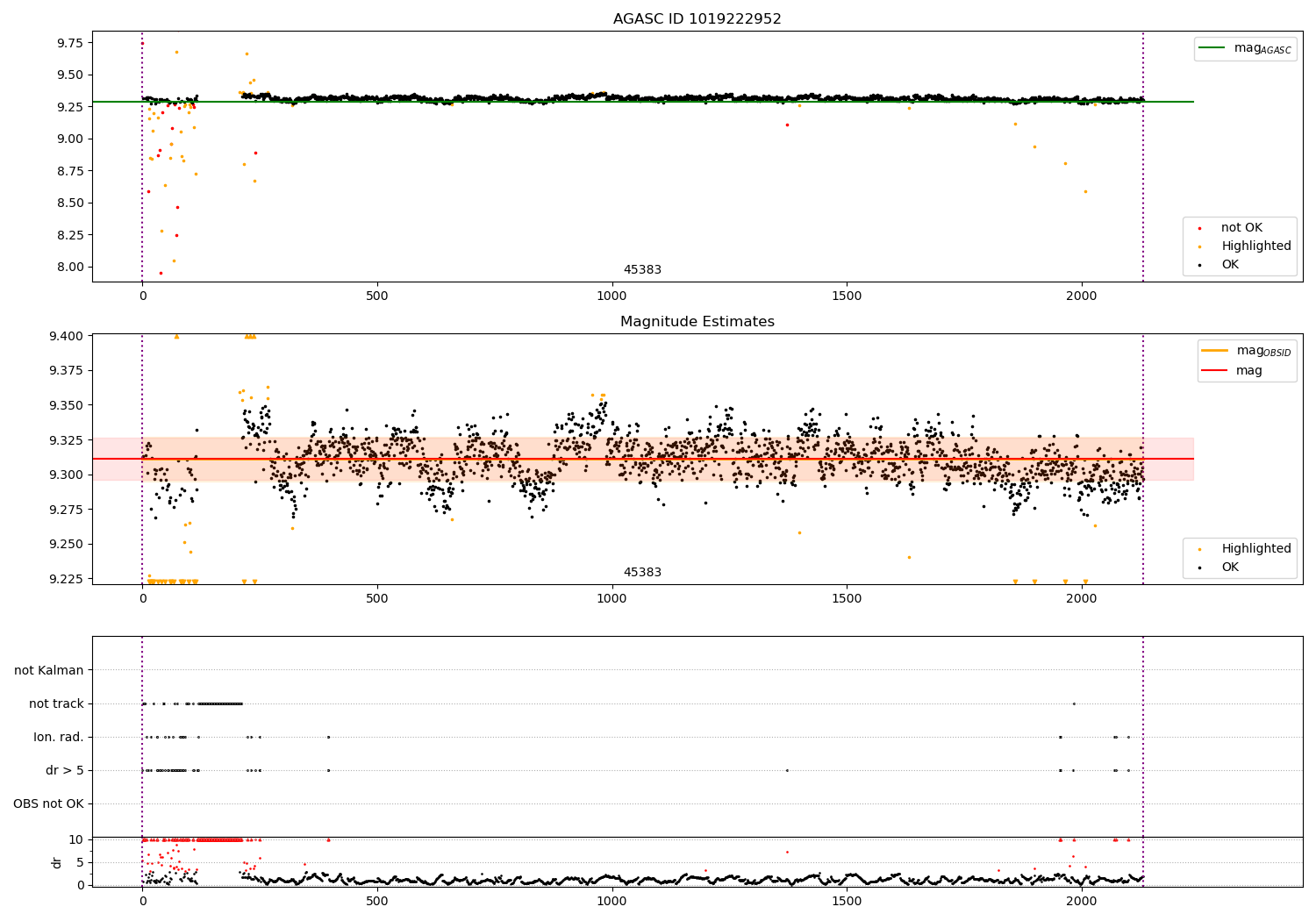
Task: Click the 5 tick on the dr axis
Action: tap(80, 862)
